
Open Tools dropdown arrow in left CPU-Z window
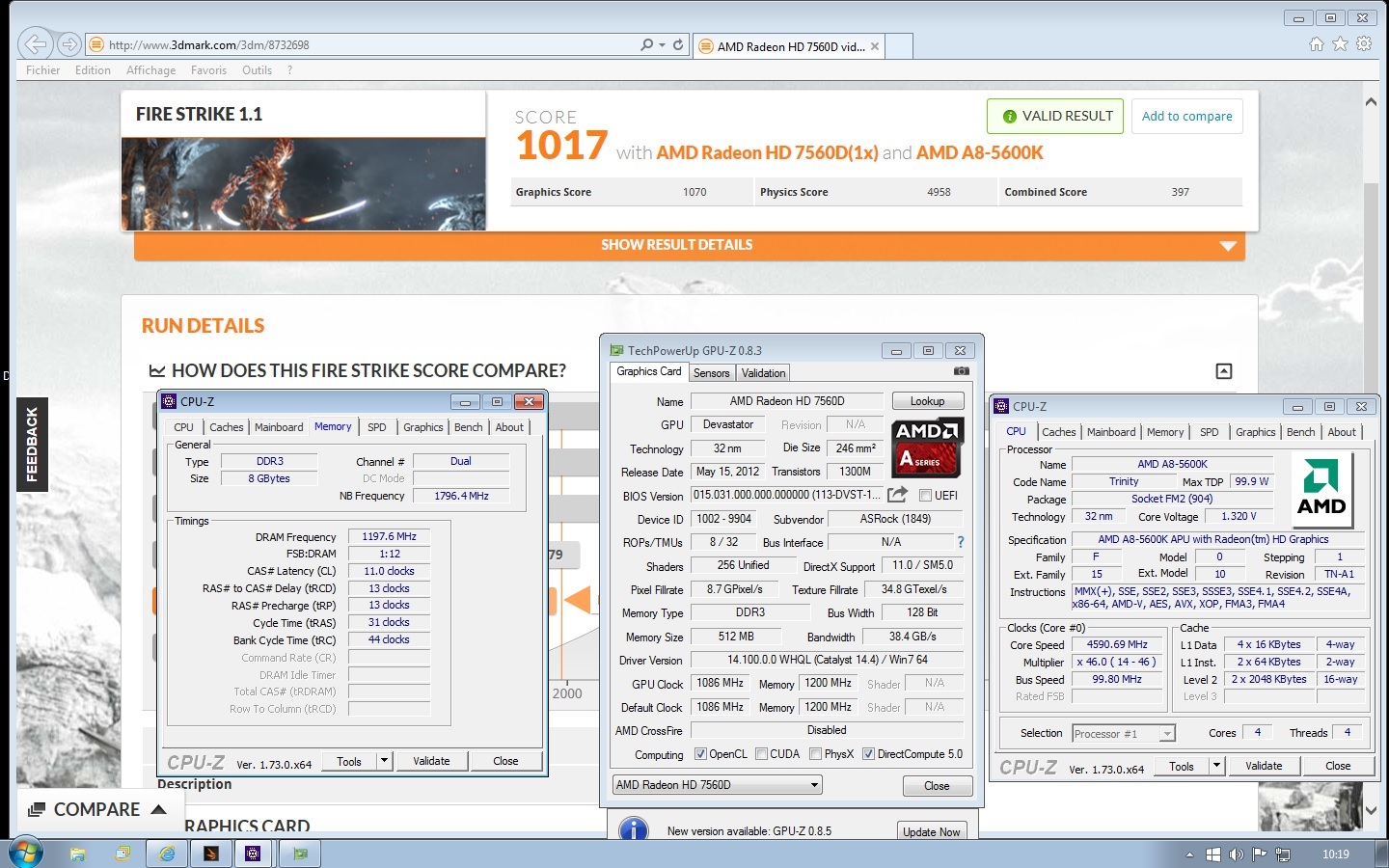[x=384, y=761]
